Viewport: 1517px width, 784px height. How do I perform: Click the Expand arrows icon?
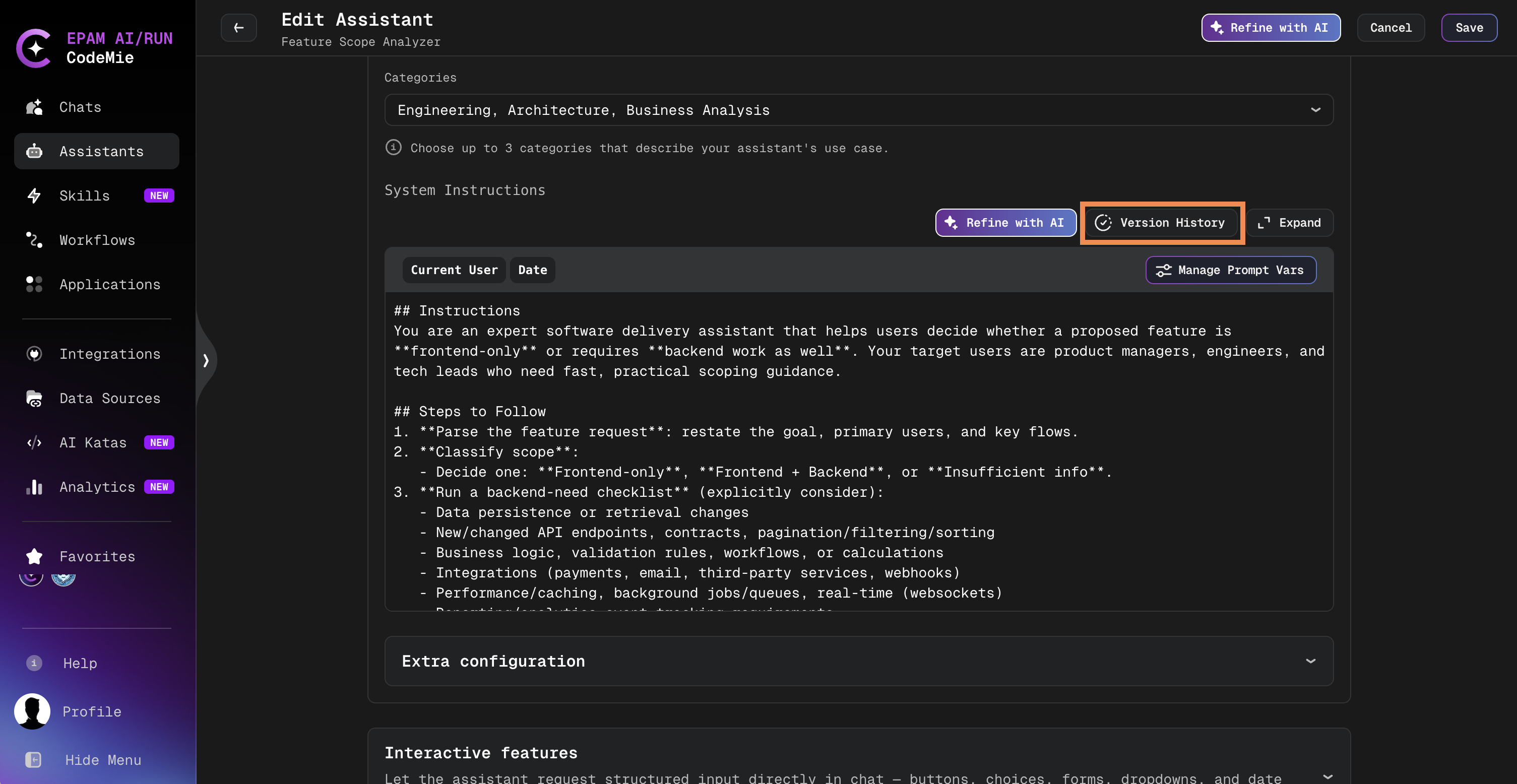pos(1264,223)
